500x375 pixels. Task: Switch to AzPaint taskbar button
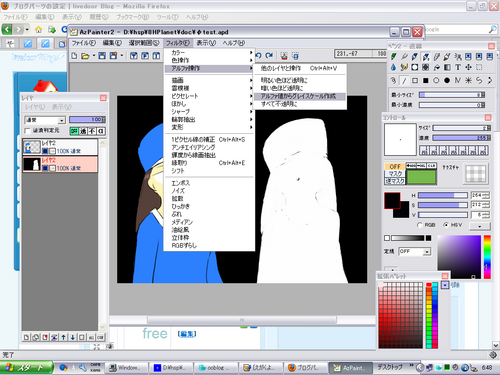click(x=350, y=368)
